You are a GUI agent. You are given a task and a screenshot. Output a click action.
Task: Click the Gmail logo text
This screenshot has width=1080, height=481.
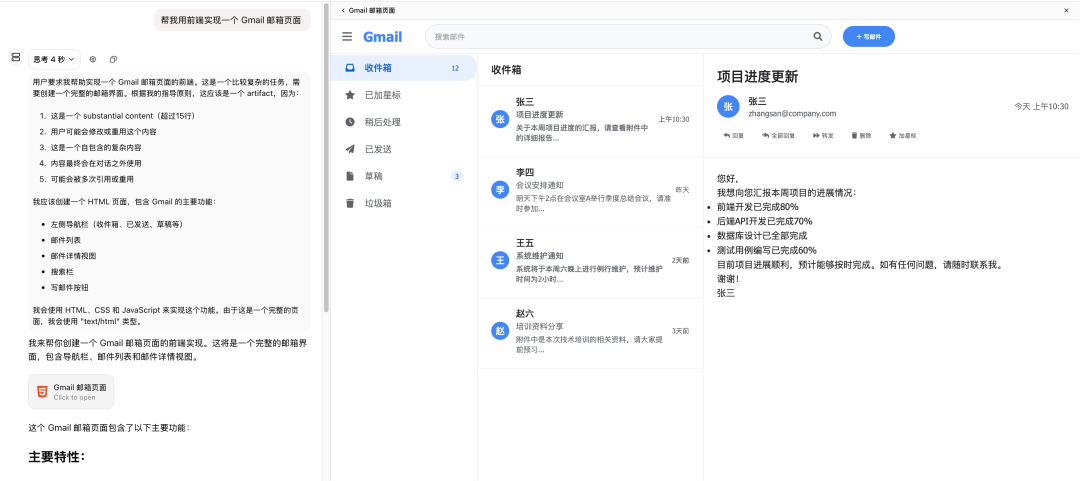[x=383, y=37]
